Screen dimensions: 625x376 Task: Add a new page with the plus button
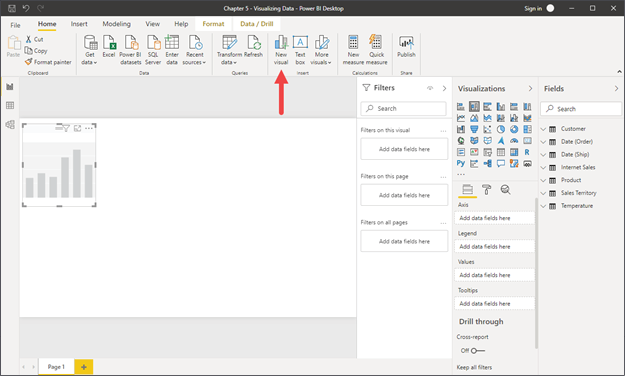pyautogui.click(x=84, y=367)
